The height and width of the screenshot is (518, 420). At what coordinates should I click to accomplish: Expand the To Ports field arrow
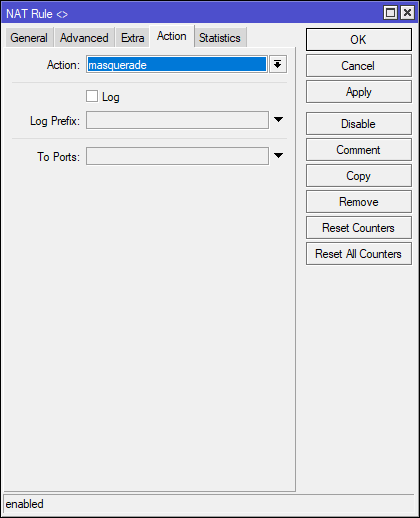point(278,156)
